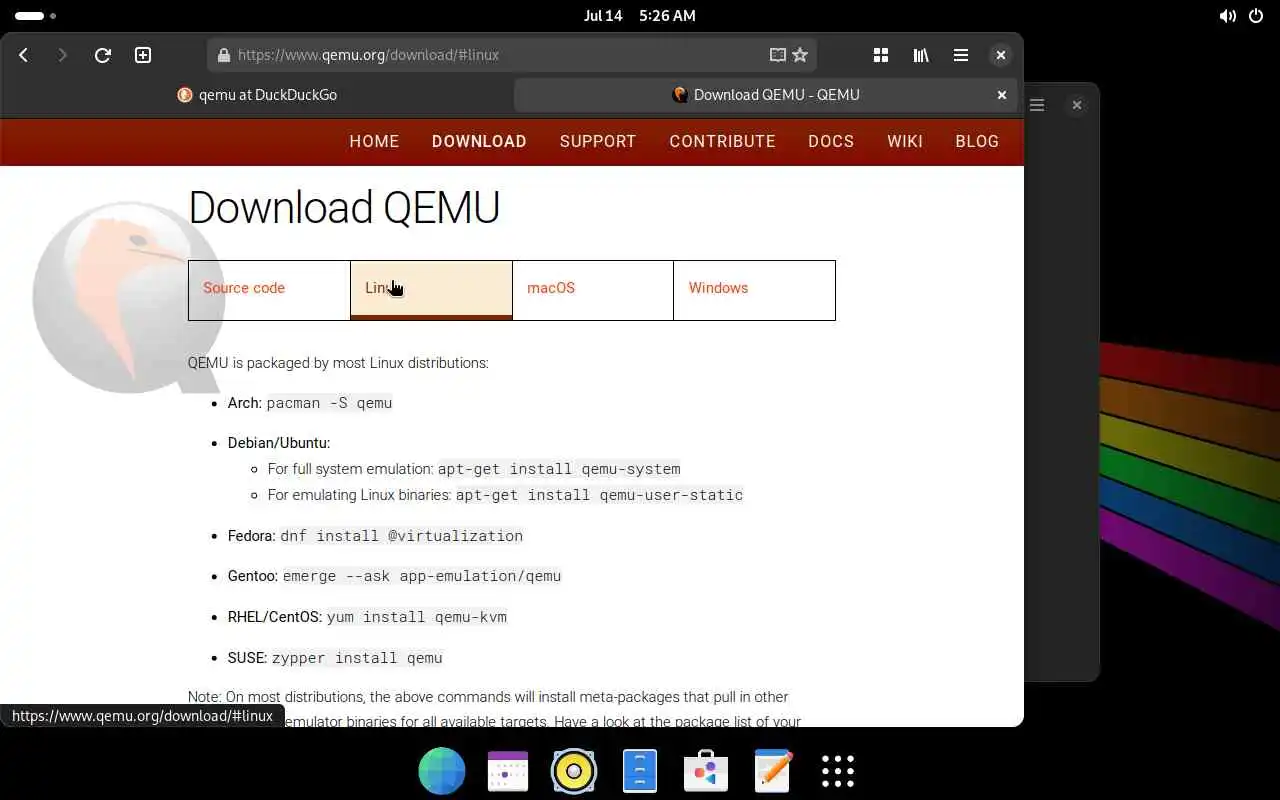The height and width of the screenshot is (800, 1280).
Task: Click 'yum install qemu-kvm' command text
Action: [x=417, y=617]
